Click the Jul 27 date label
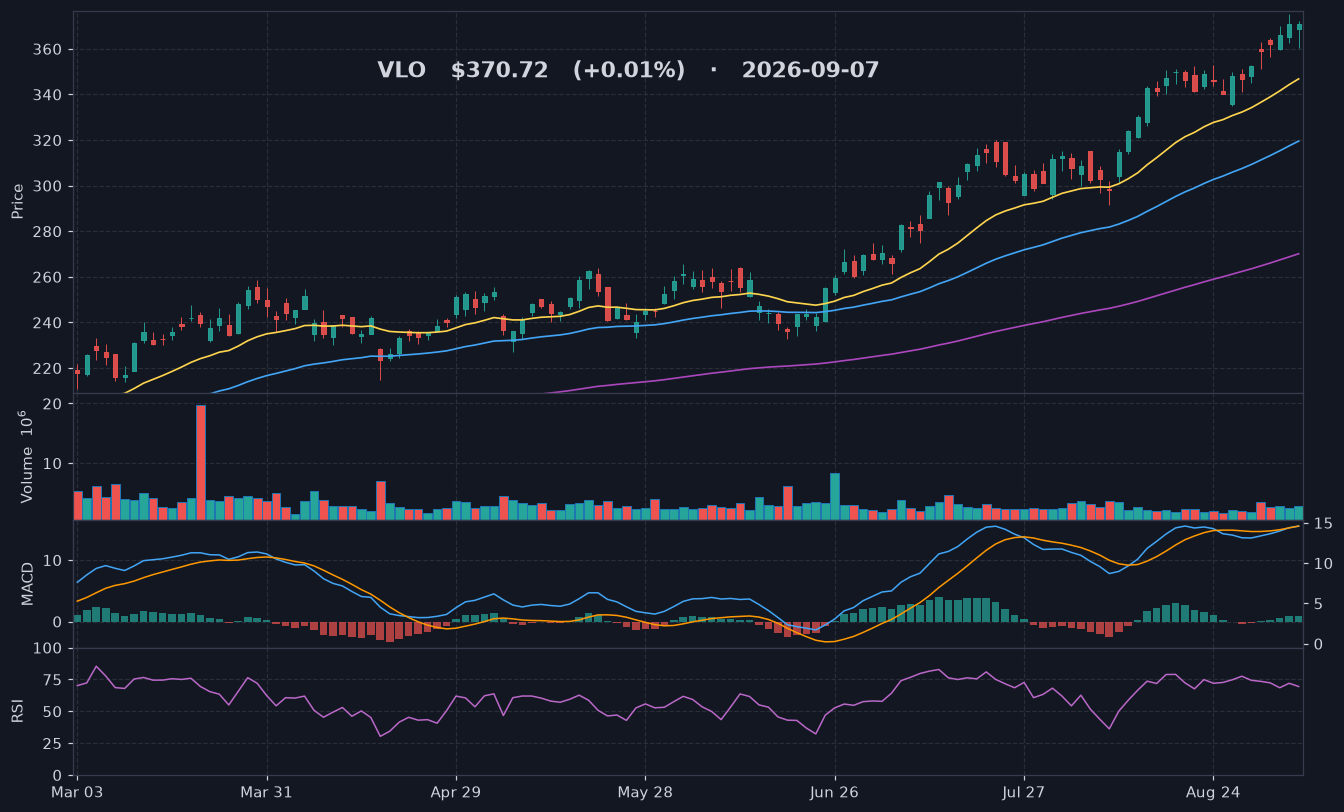1344x812 pixels. [x=1024, y=792]
